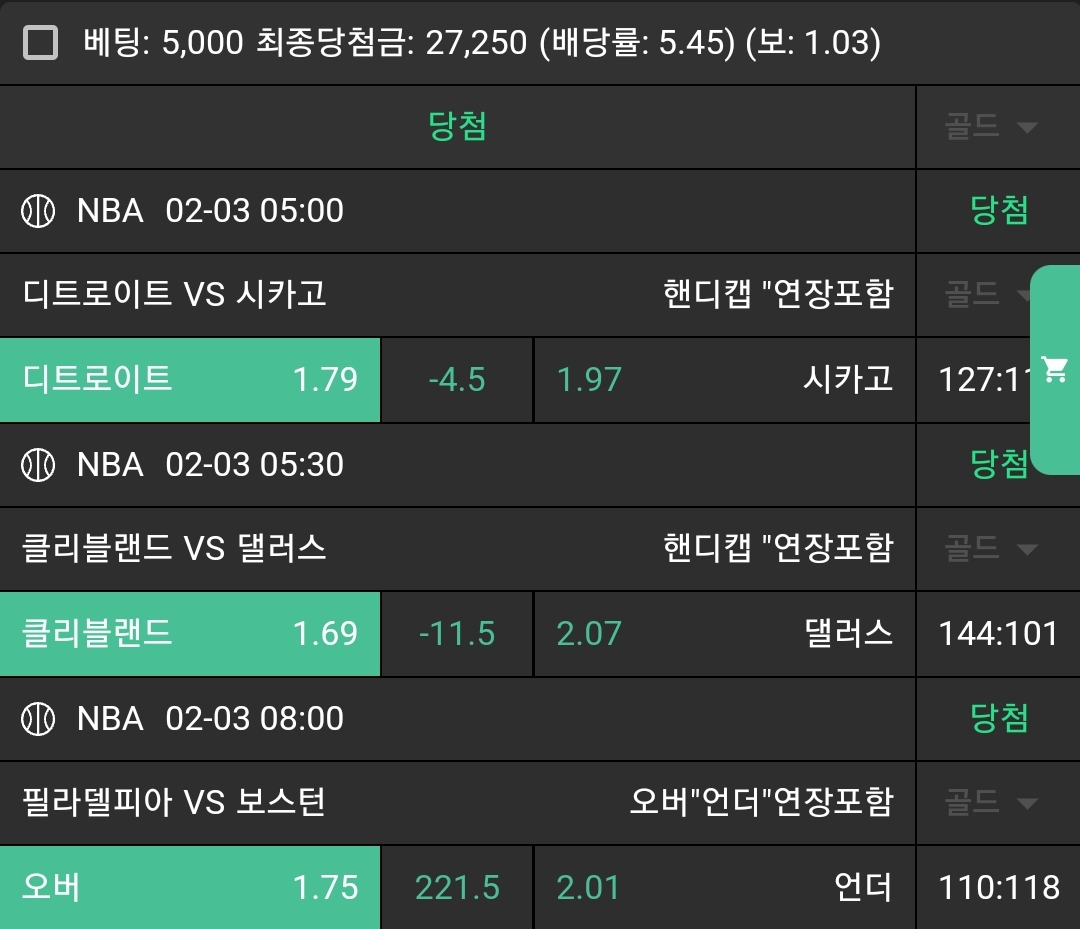Expand the top 골드 dropdown
This screenshot has height=929, width=1080.
pos(991,127)
